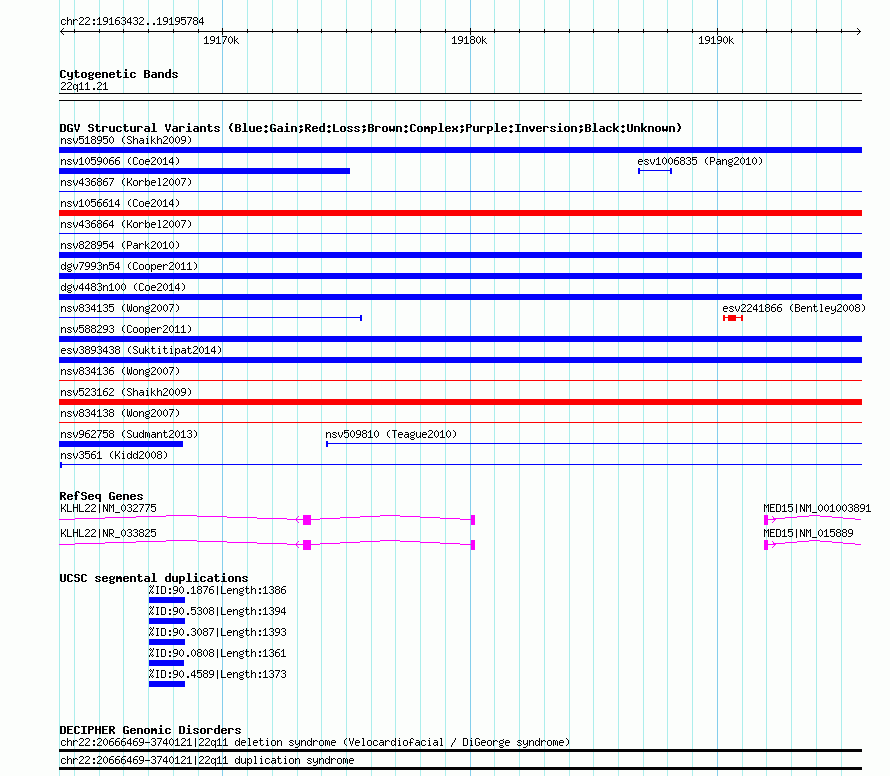Click segmental duplication %ID:90.4589 Length:1373
The height and width of the screenshot is (776, 890).
coord(217,674)
